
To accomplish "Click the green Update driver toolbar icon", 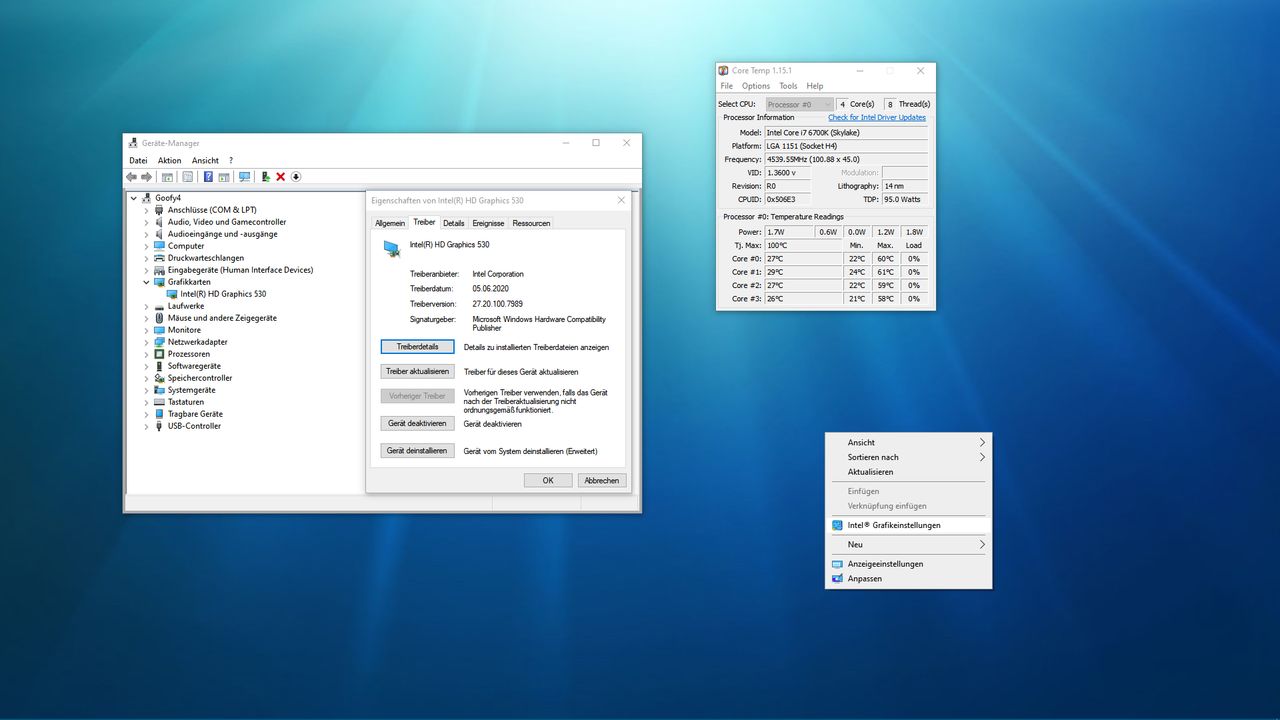I will pyautogui.click(x=265, y=177).
